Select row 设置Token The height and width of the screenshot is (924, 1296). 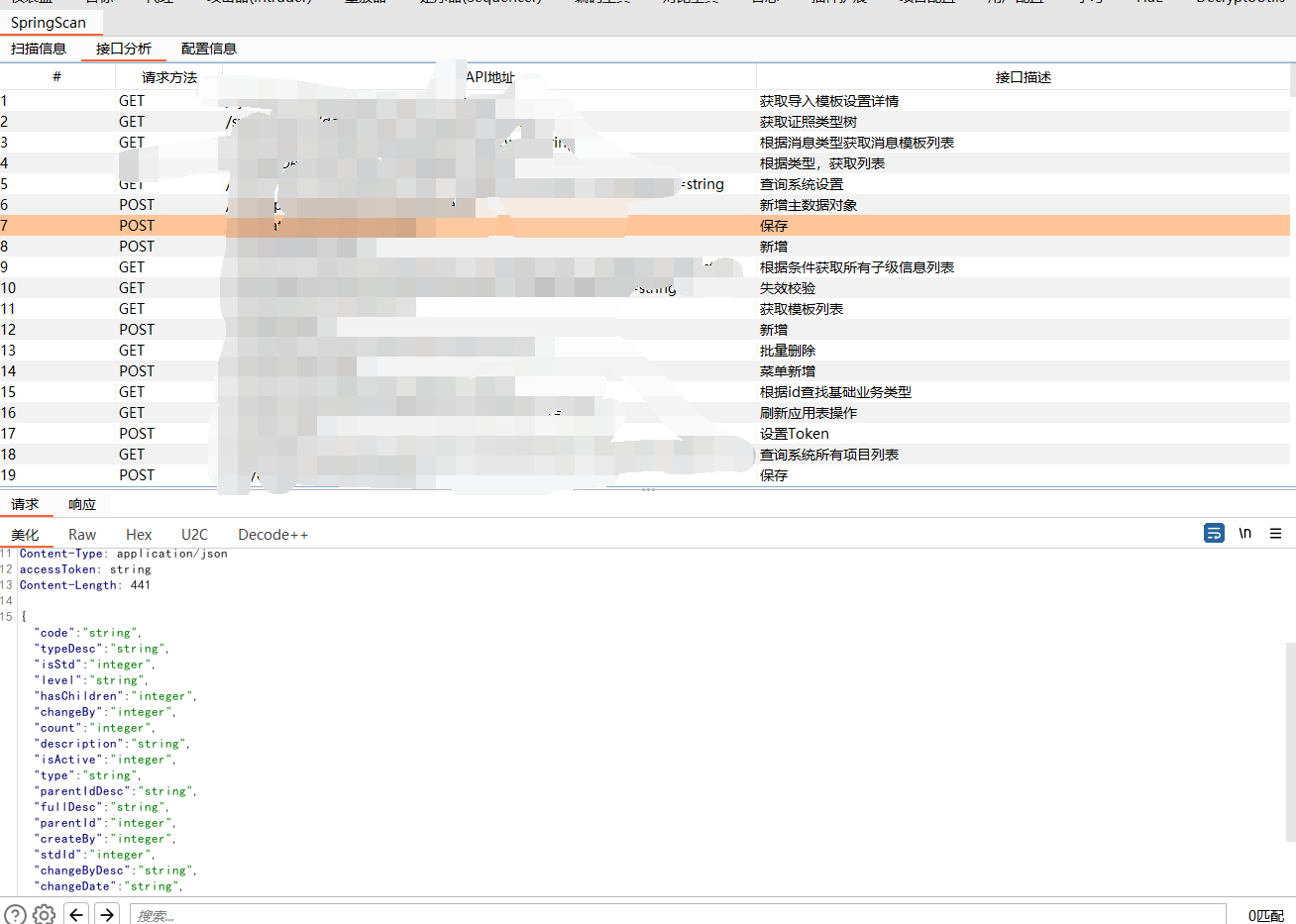click(645, 434)
